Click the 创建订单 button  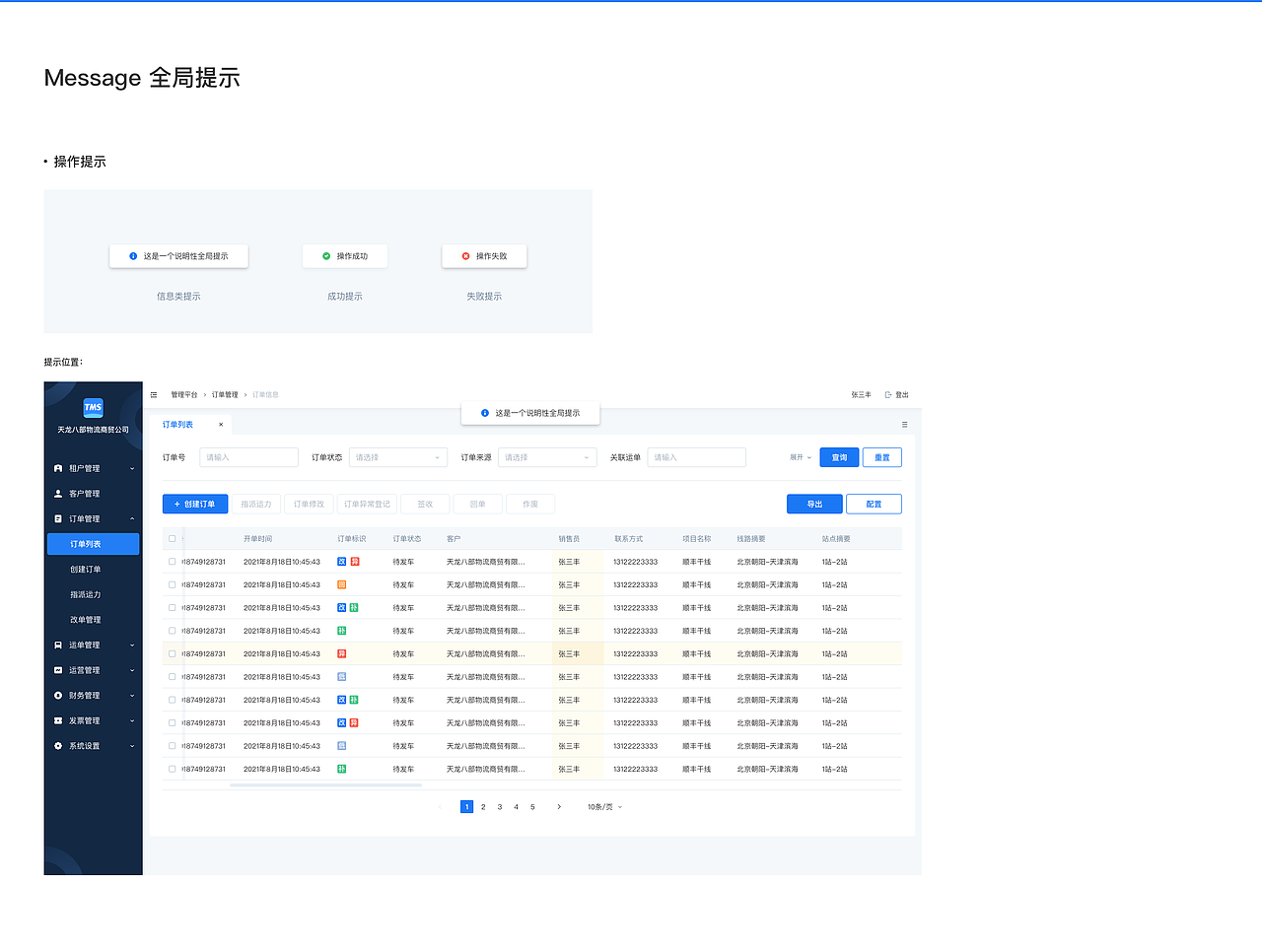[194, 504]
